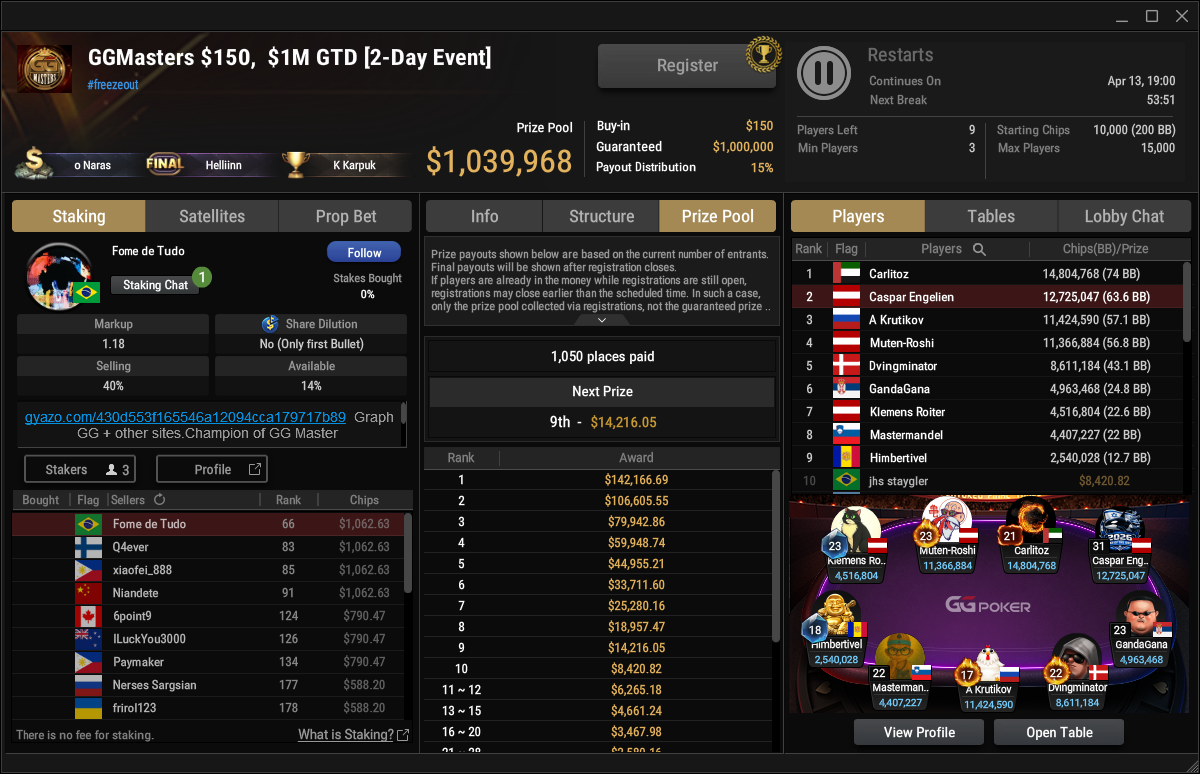
Task: Click Carlitoz's avatar at the poker table
Action: [1031, 522]
